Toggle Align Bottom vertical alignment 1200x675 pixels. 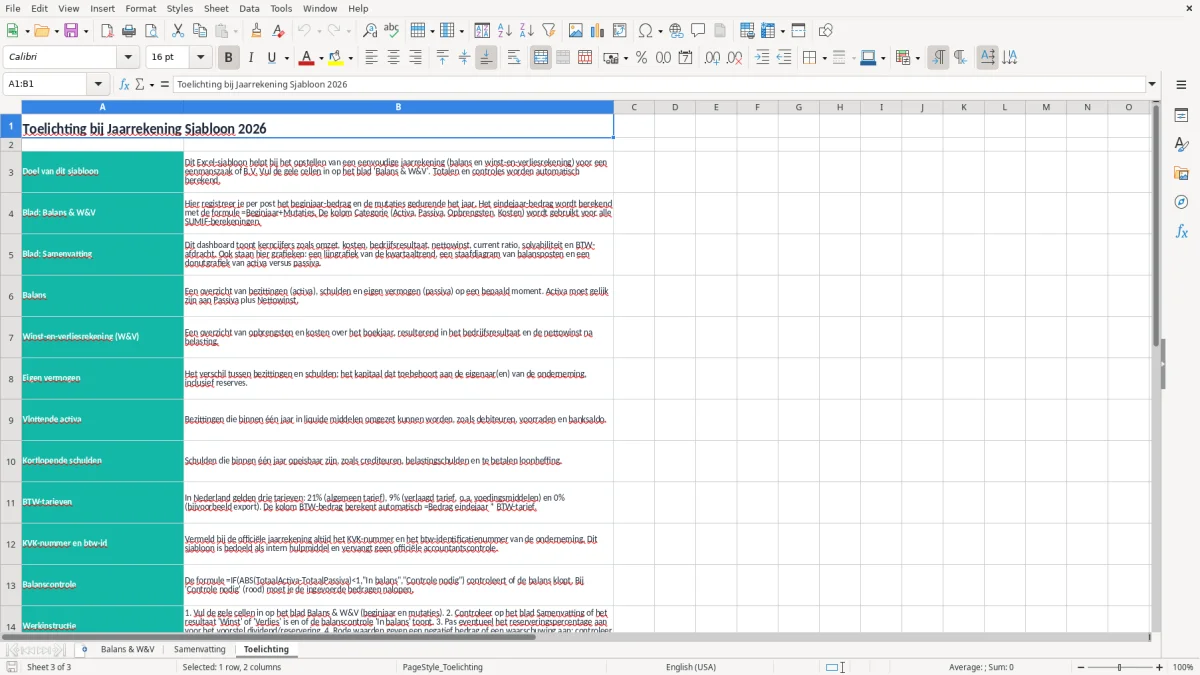point(486,58)
